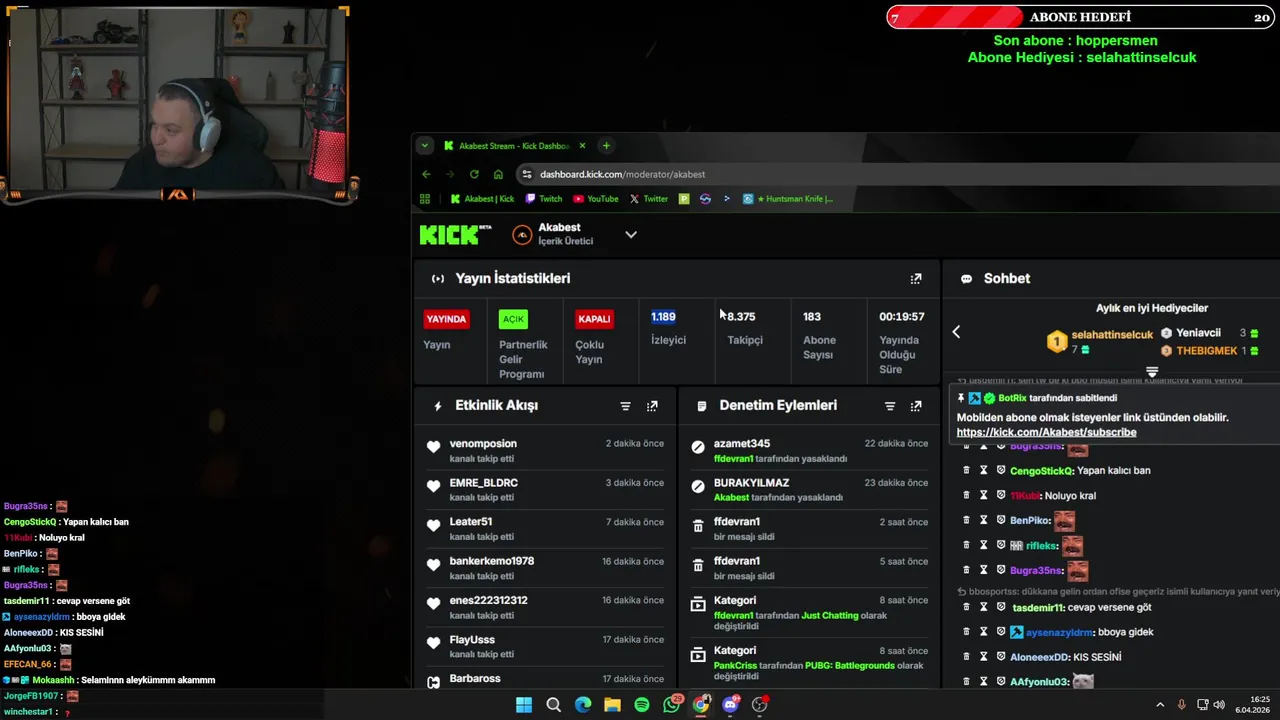The height and width of the screenshot is (720, 1280).
Task: Expand the Akabest channel switcher chevron
Action: 631,235
